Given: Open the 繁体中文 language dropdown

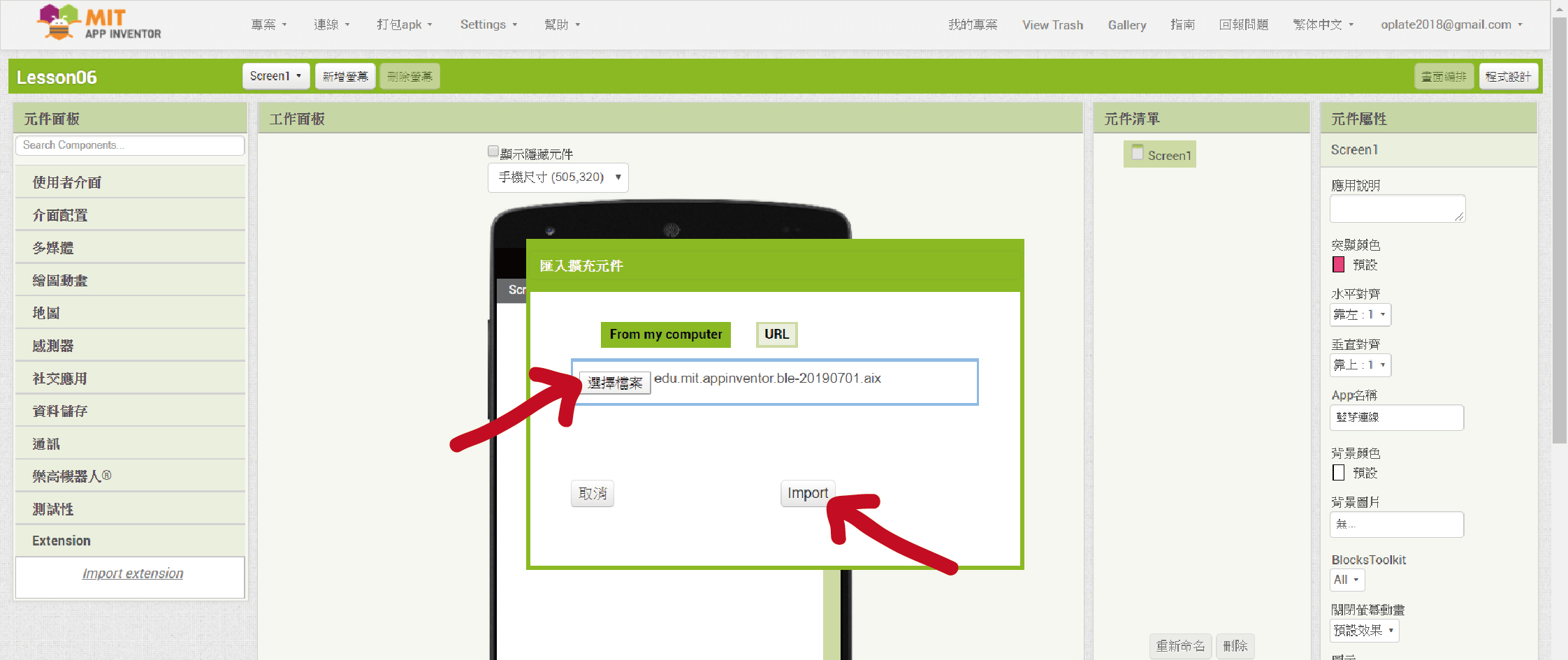Looking at the screenshot, I should coord(1323,24).
